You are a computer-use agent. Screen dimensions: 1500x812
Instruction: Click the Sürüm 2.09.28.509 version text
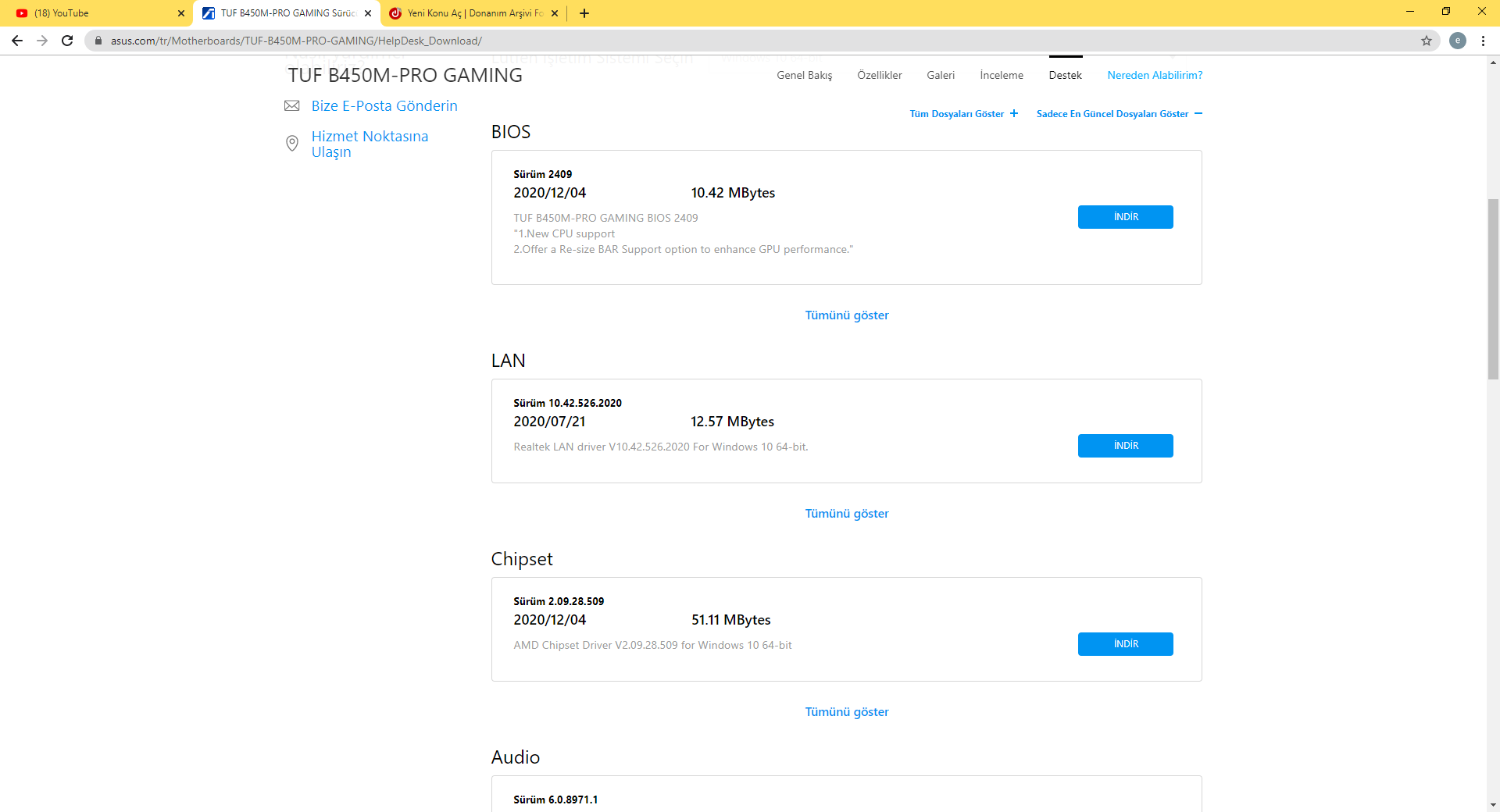coord(559,601)
